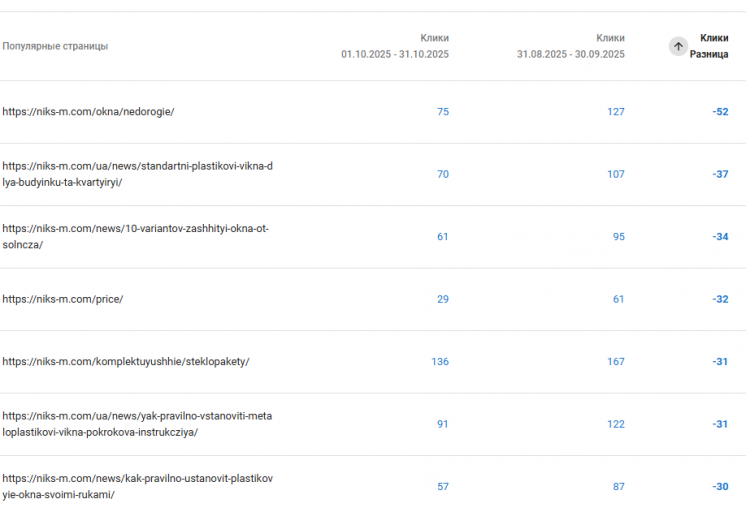The width and height of the screenshot is (746, 512).
Task: Click the 75 clicks value for nedorogie
Action: (x=443, y=112)
